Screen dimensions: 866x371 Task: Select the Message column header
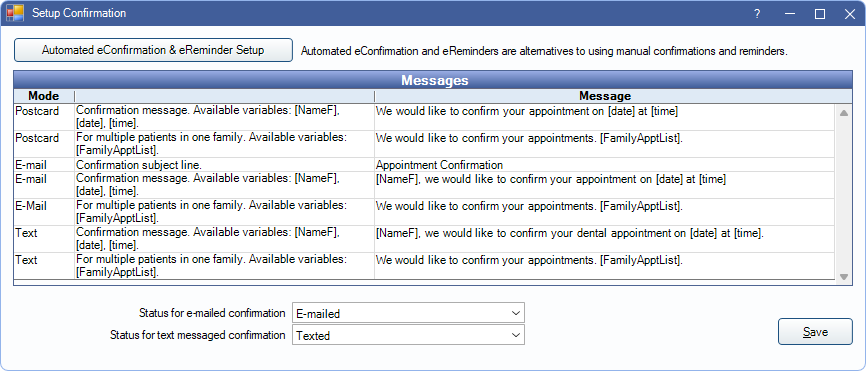(x=605, y=96)
